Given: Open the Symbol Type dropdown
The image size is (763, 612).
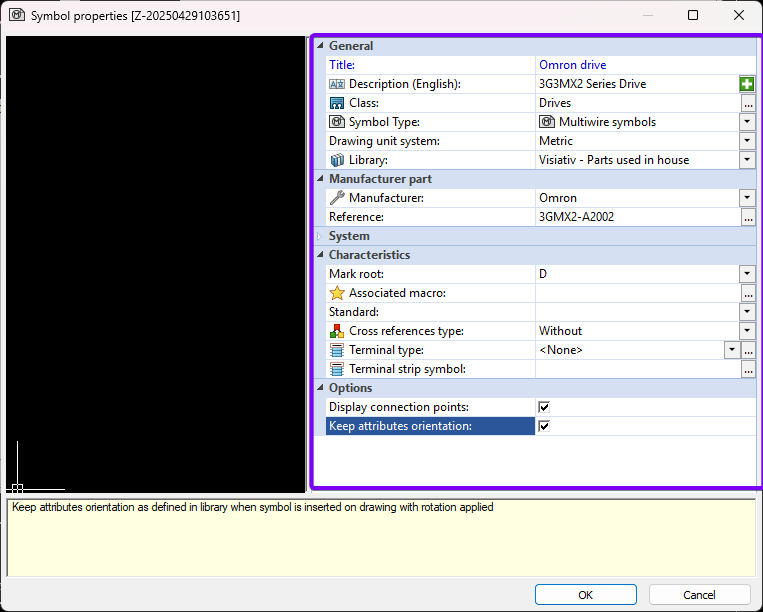Looking at the screenshot, I should 747,122.
